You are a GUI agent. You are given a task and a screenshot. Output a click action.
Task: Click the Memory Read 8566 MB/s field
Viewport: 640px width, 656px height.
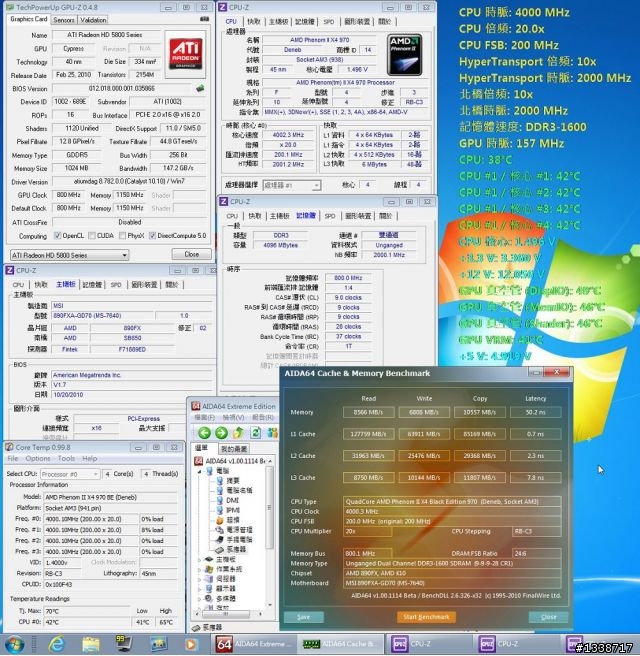[368, 412]
